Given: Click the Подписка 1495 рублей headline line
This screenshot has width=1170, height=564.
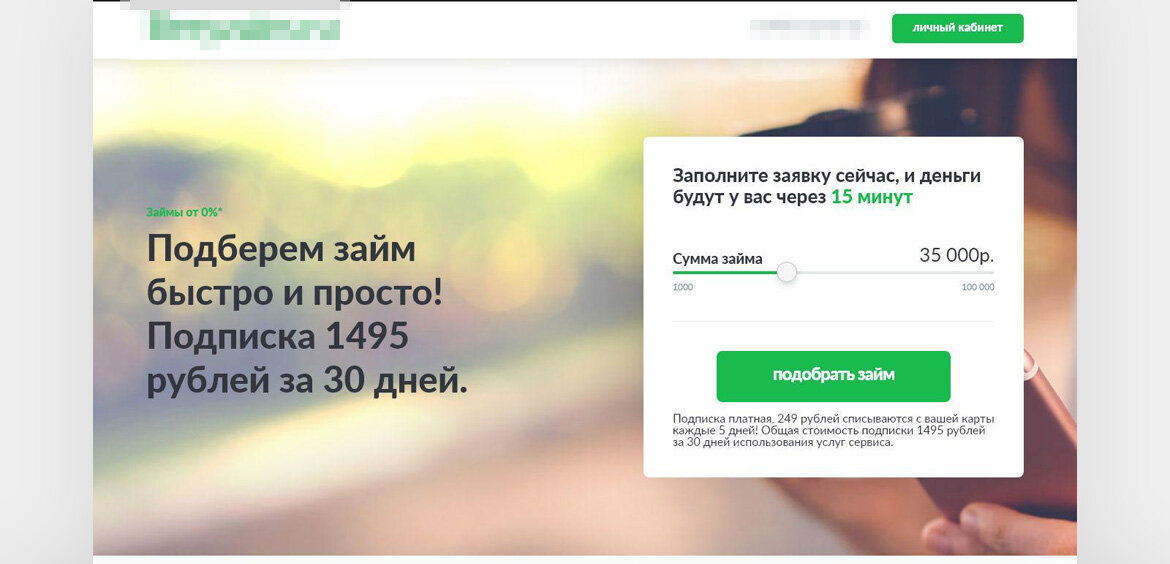Looking at the screenshot, I should [278, 337].
